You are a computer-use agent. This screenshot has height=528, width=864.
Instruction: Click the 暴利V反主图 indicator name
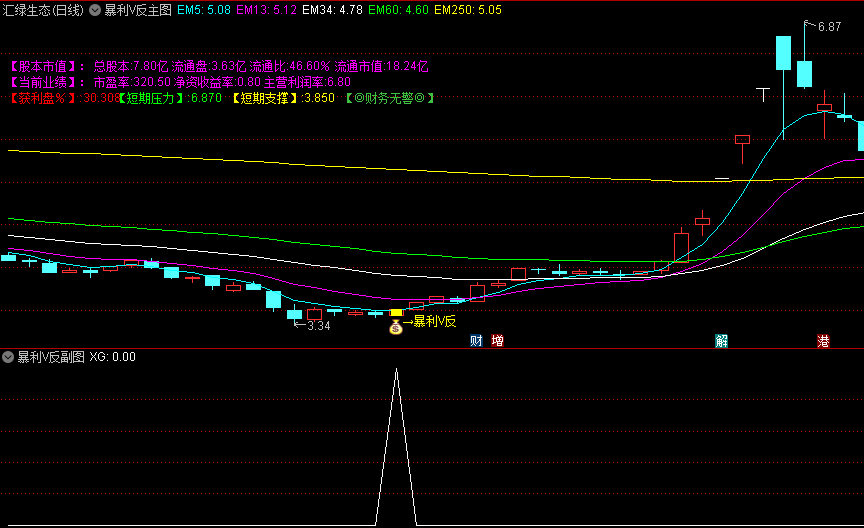(x=138, y=10)
